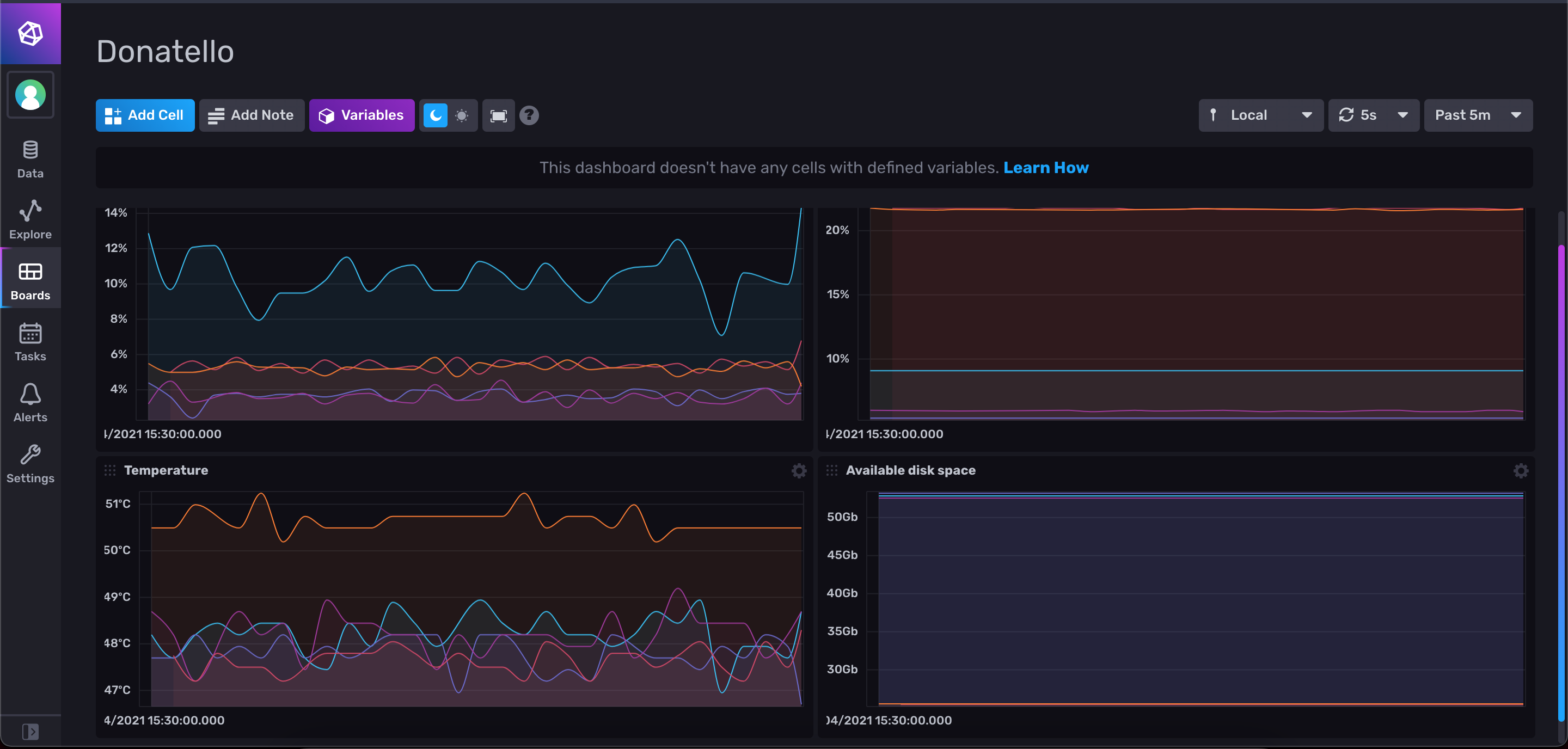Click the InfluxDB logo icon
Screen dimensions: 1568x749
click(x=30, y=33)
